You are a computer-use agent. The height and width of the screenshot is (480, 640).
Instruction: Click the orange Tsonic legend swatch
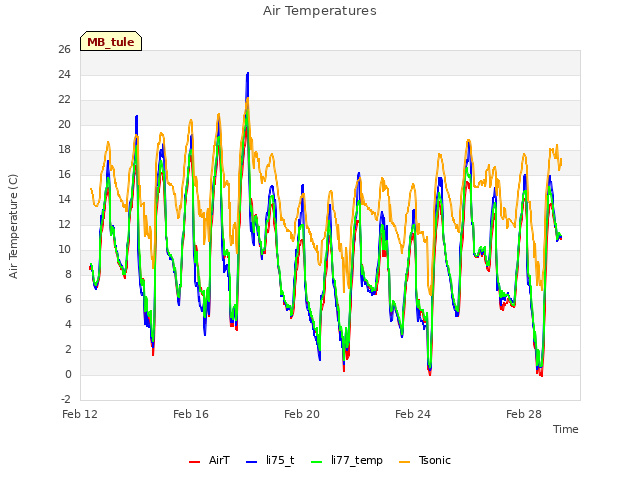[404, 462]
